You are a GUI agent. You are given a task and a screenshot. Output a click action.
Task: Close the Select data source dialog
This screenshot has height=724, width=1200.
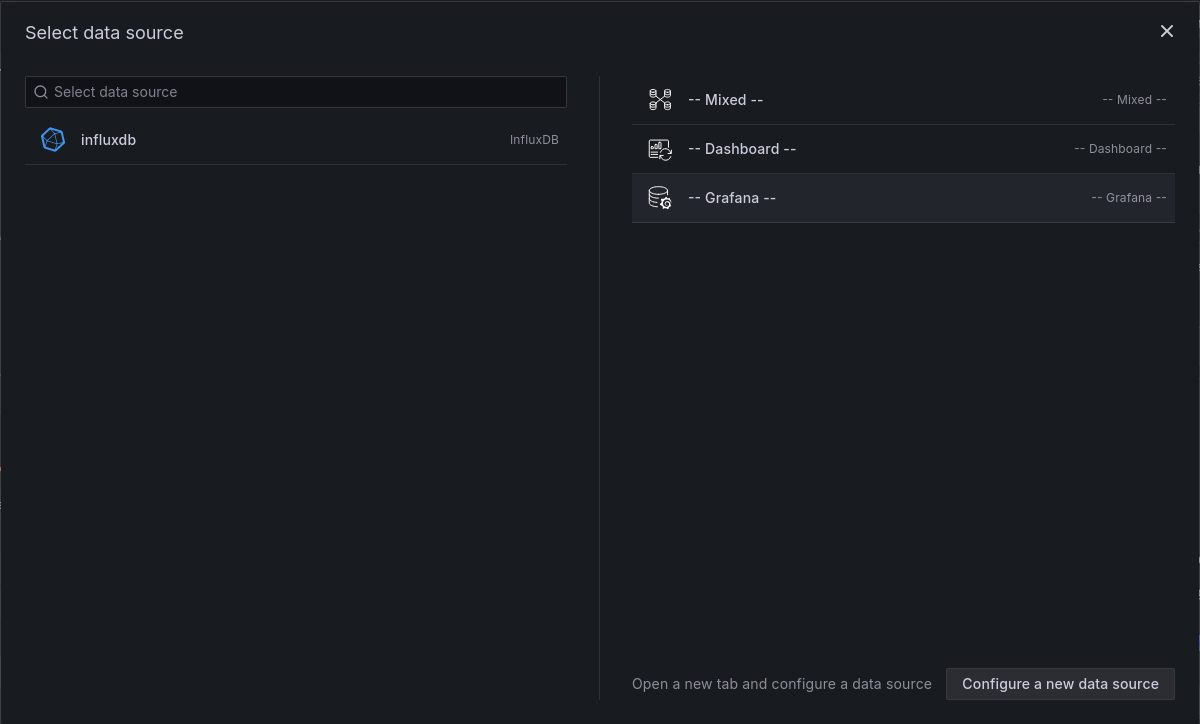[1167, 31]
